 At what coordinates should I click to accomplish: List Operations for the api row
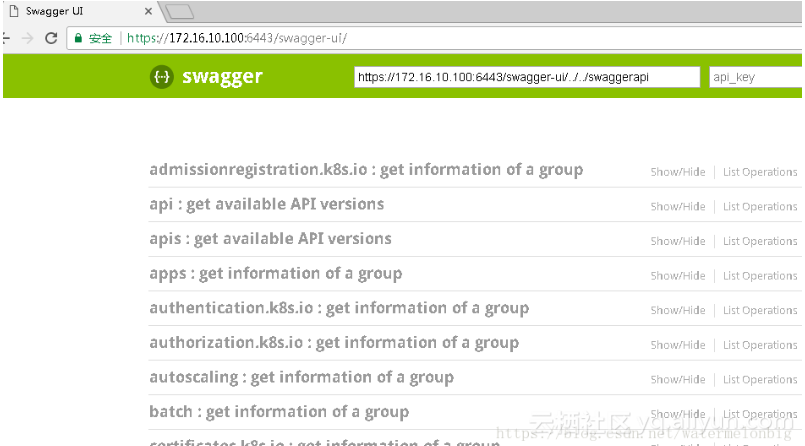pyautogui.click(x=760, y=206)
